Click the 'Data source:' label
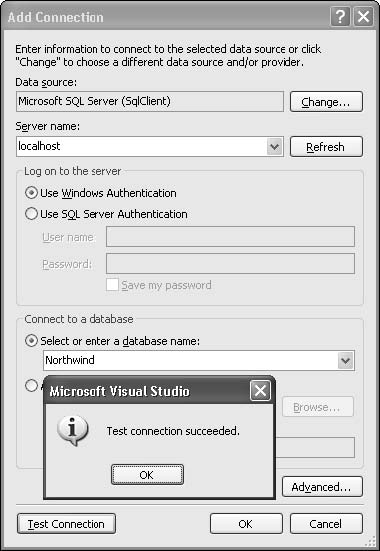The height and width of the screenshot is (551, 380). [x=46, y=83]
